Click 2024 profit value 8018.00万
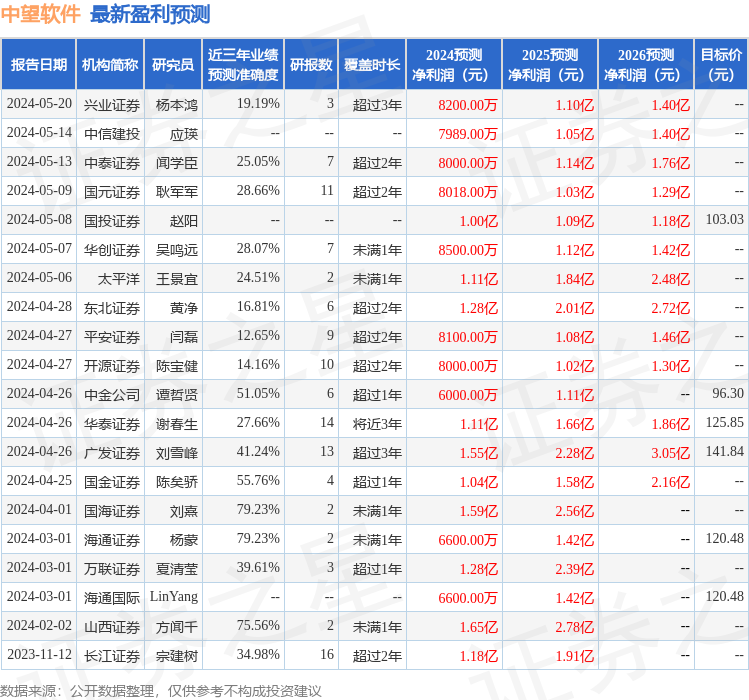 point(468,192)
